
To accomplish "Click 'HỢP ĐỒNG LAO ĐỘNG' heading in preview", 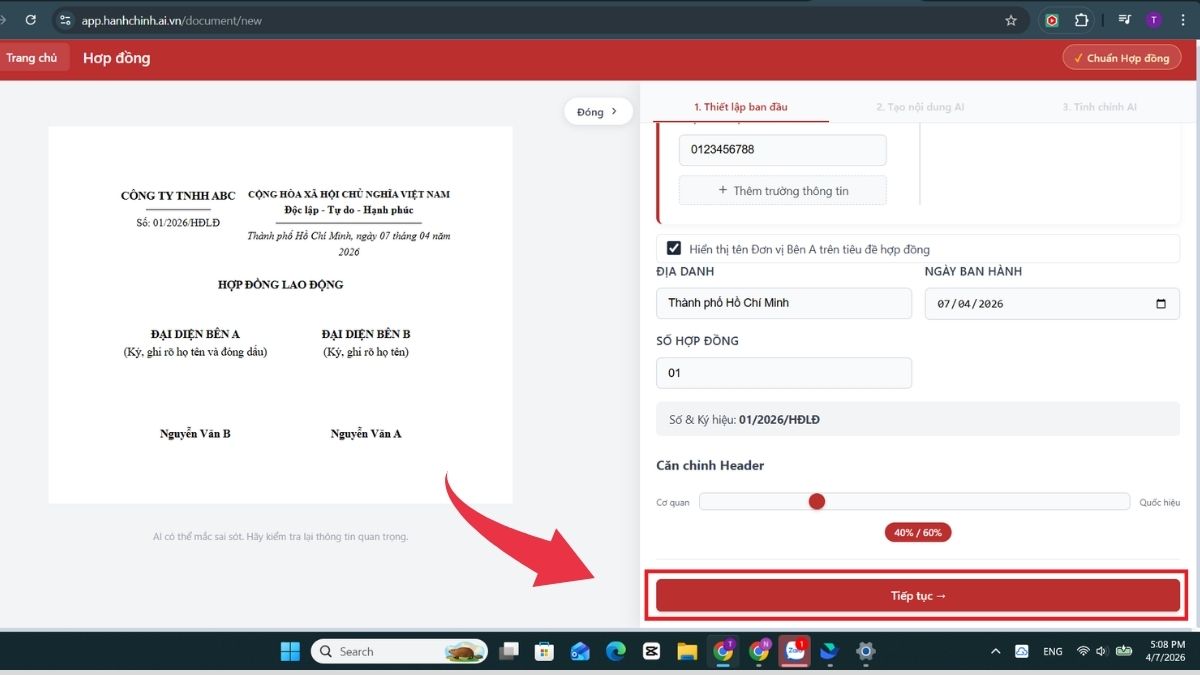I will (x=280, y=285).
